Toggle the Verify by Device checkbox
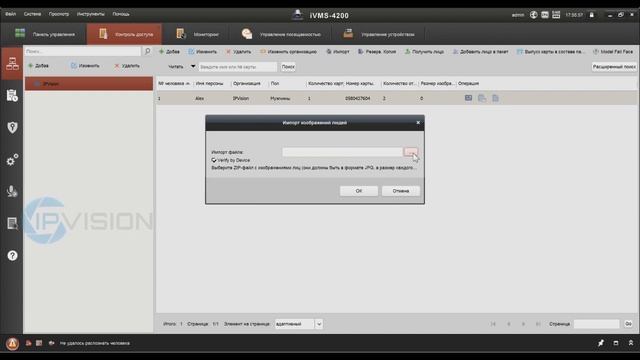Screen dimensions: 640x360 click(x=214, y=160)
